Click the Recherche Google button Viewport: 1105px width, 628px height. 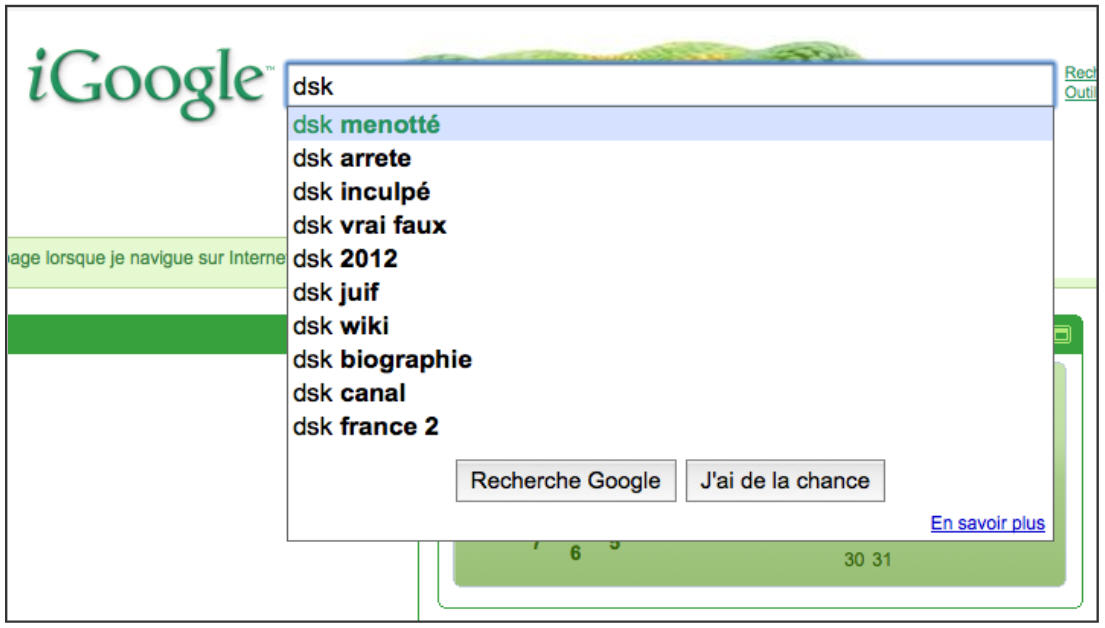coord(566,481)
